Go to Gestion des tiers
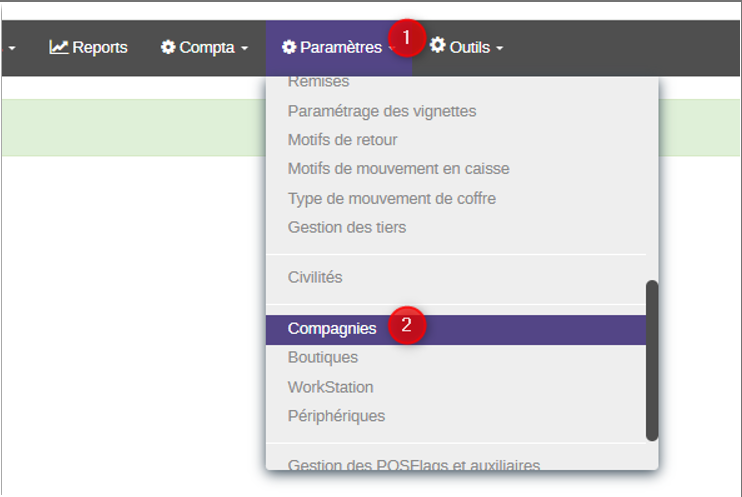Viewport: 742px width, 497px height. coord(456,228)
